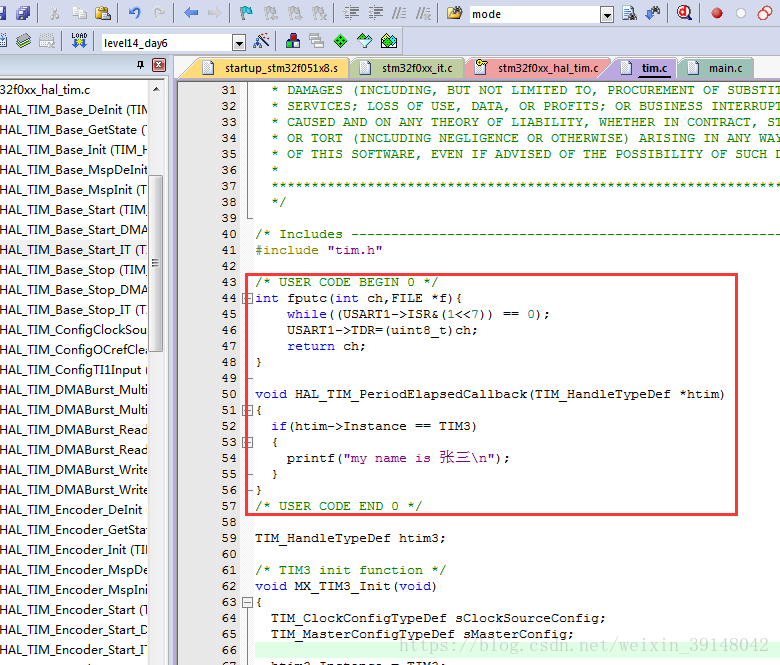Collapse the callback body at line 51
780x665 pixels.
click(247, 410)
